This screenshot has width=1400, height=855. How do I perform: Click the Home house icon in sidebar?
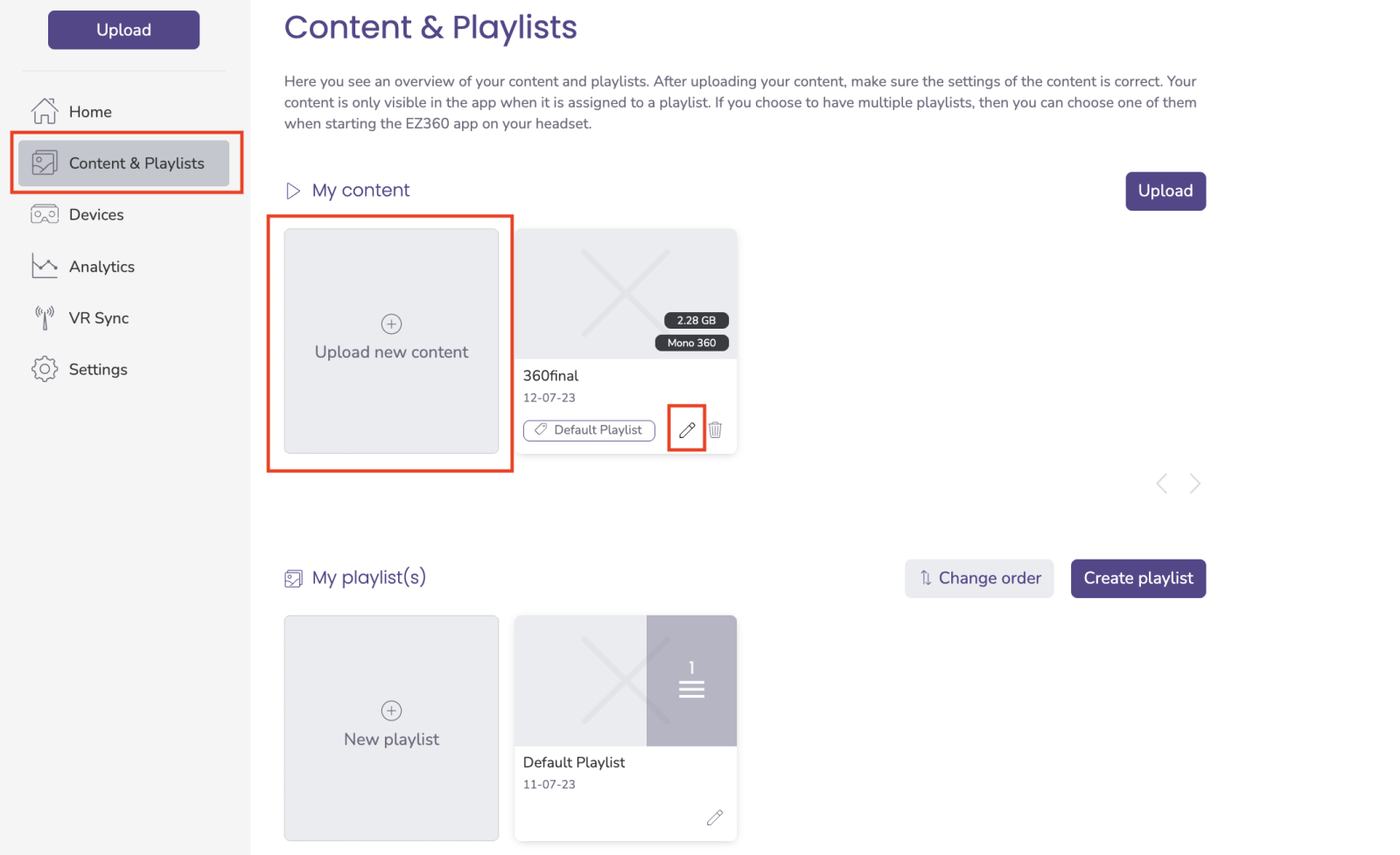click(x=44, y=111)
